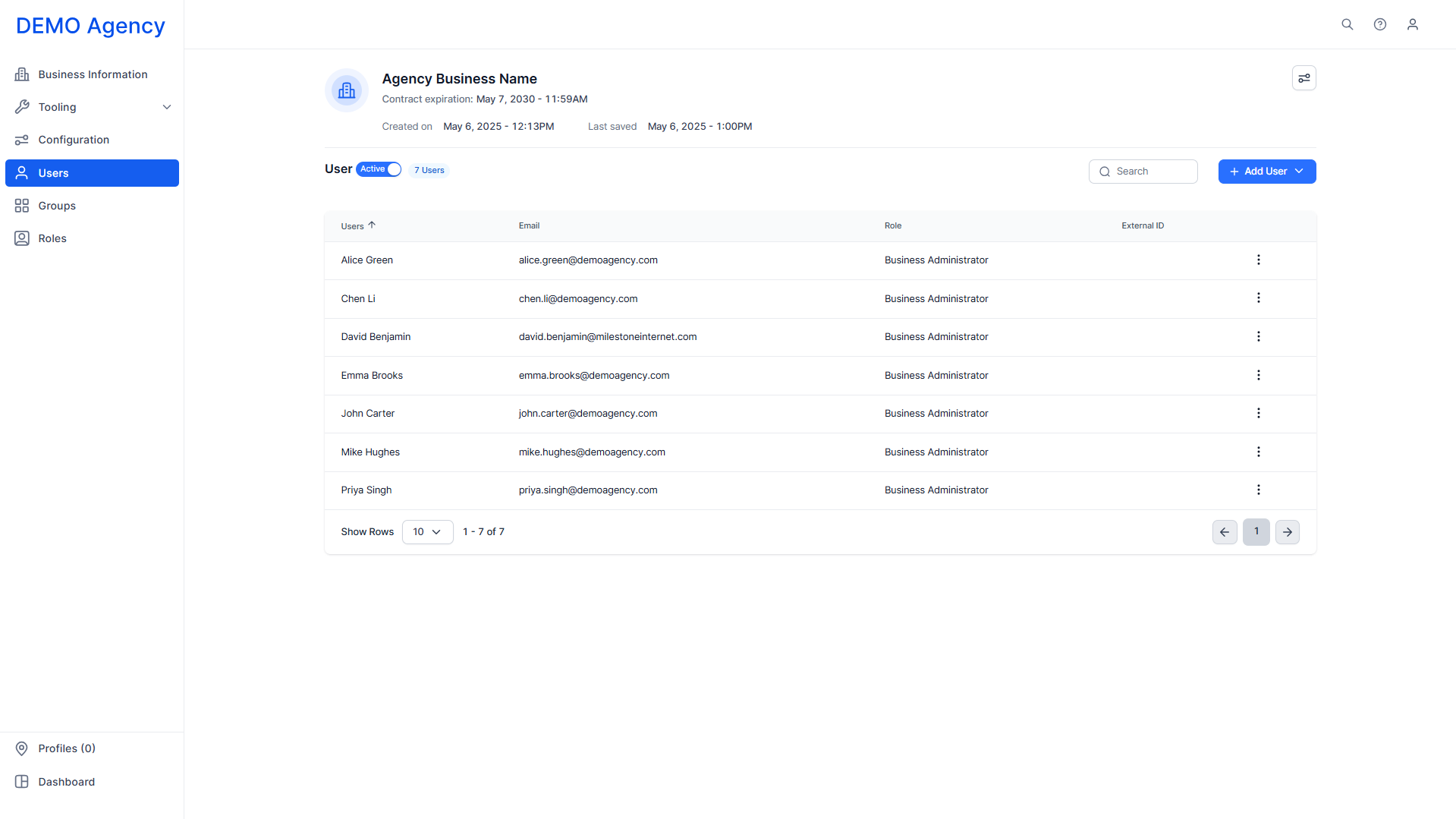Click the Configuration sliders icon in sidebar
The width and height of the screenshot is (1456, 819).
22,140
